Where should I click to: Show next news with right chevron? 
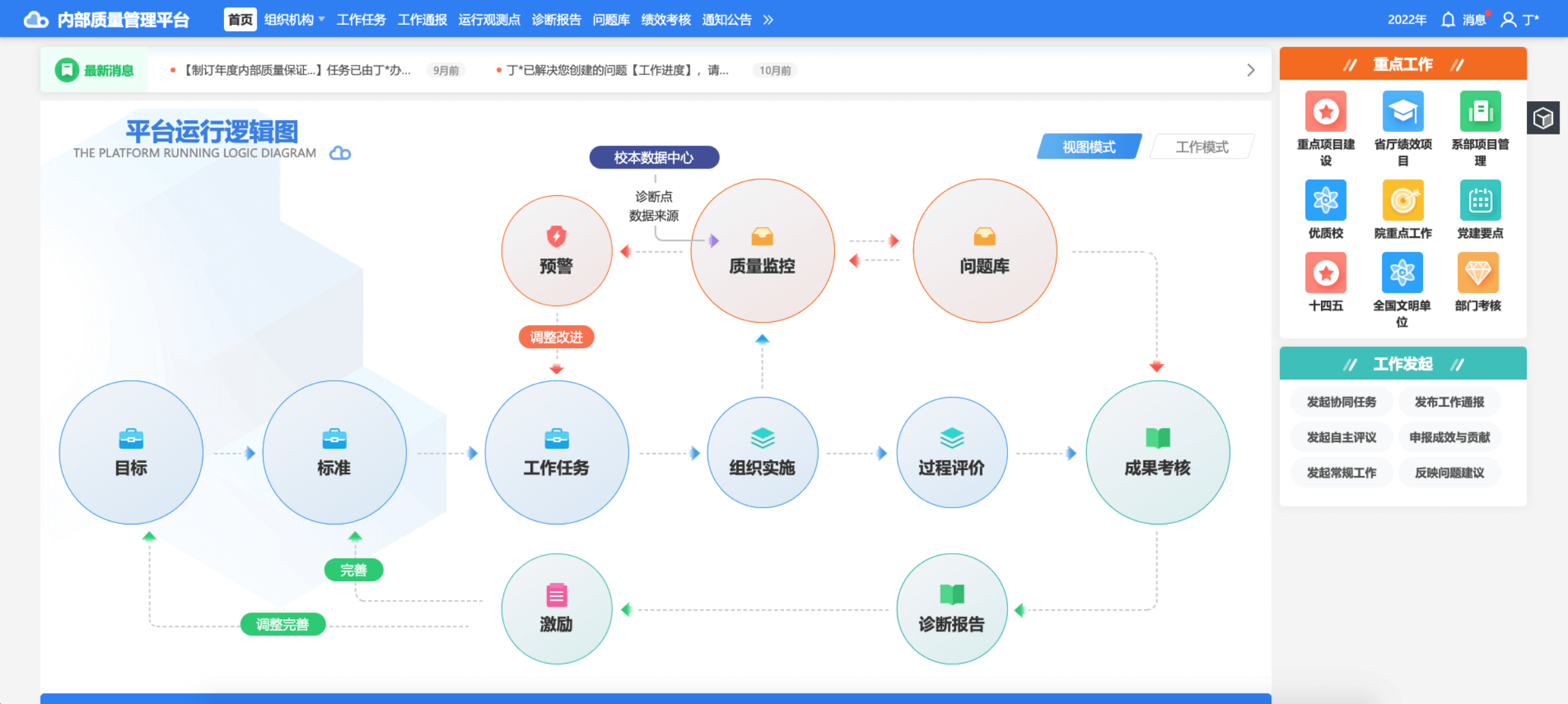1250,70
